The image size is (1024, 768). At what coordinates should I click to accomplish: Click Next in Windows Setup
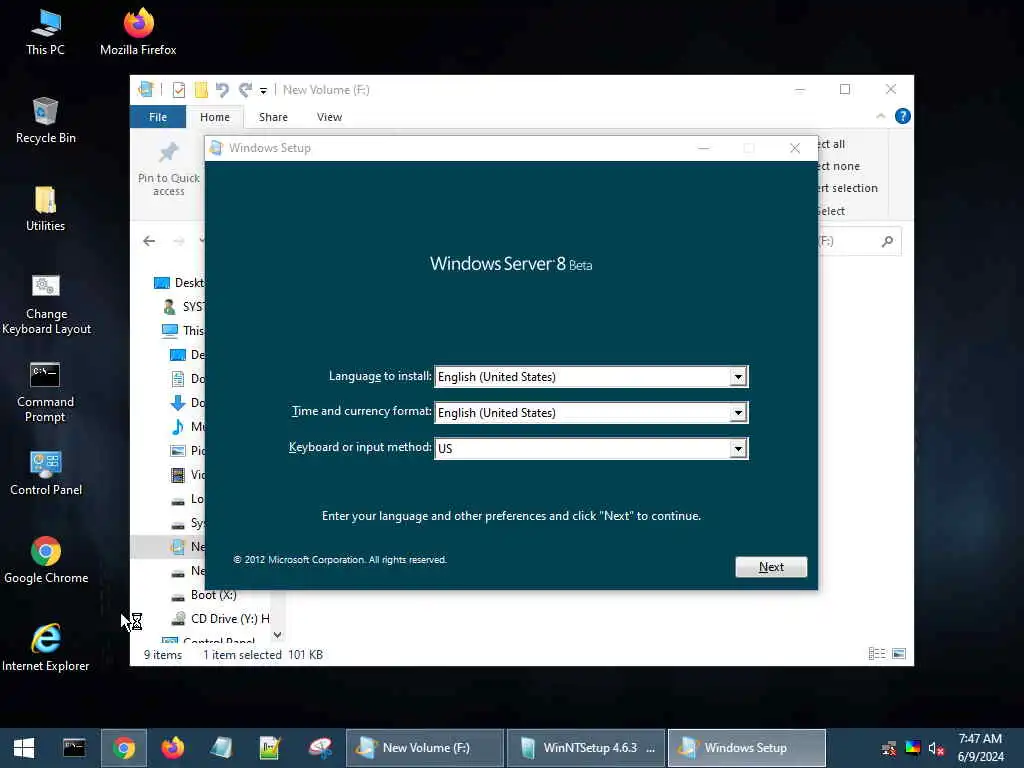point(771,567)
